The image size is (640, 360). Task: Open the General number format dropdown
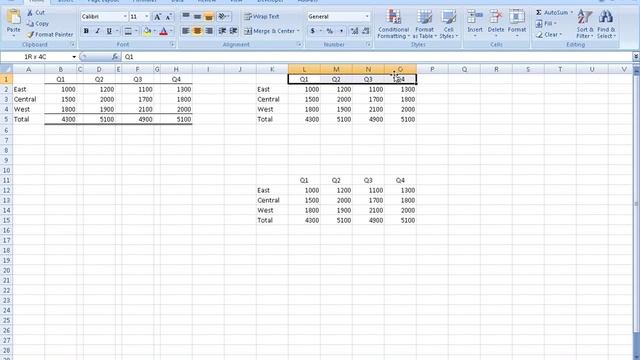pos(367,17)
